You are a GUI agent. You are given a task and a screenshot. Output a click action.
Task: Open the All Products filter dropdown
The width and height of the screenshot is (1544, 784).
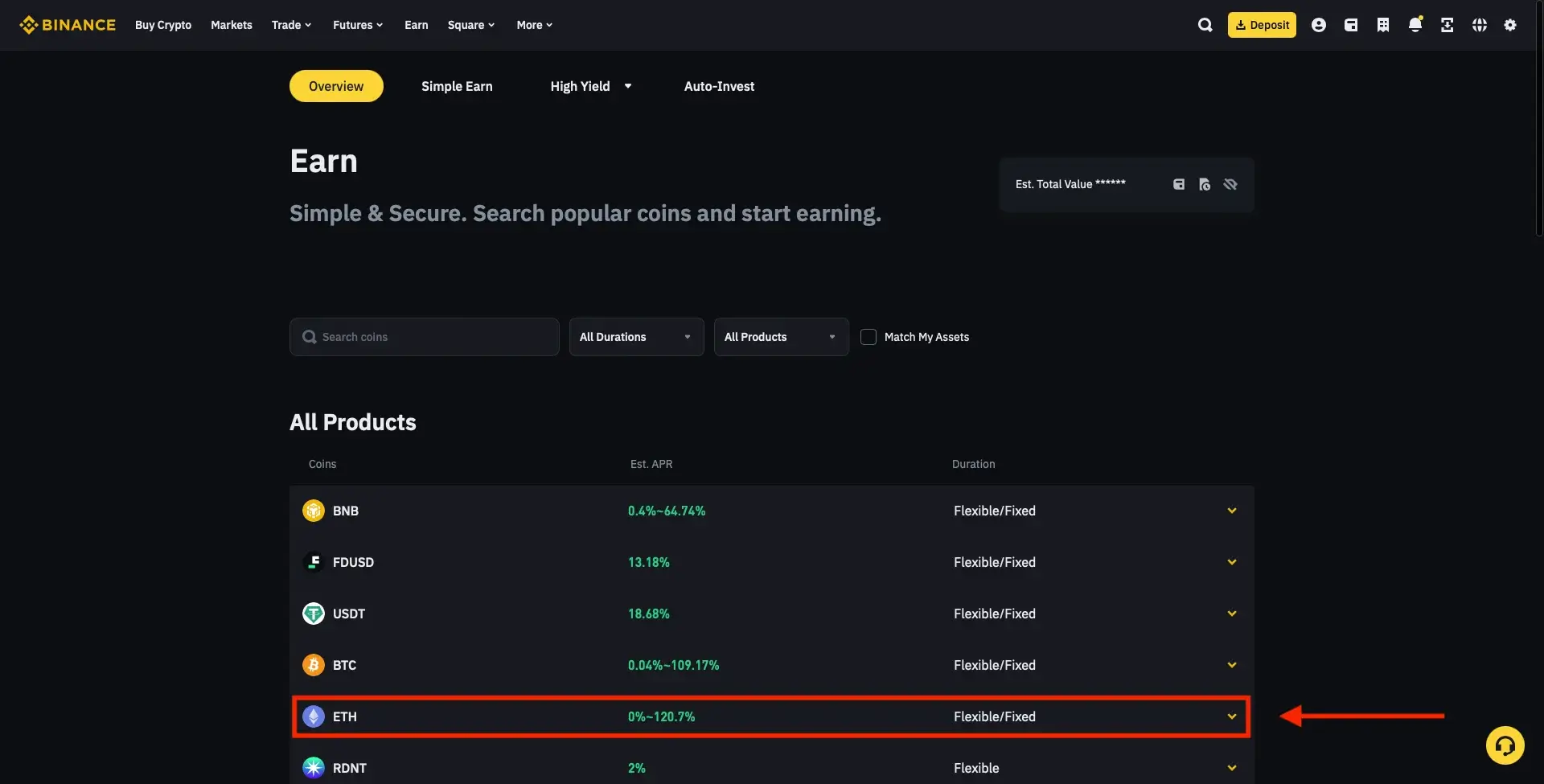(781, 337)
